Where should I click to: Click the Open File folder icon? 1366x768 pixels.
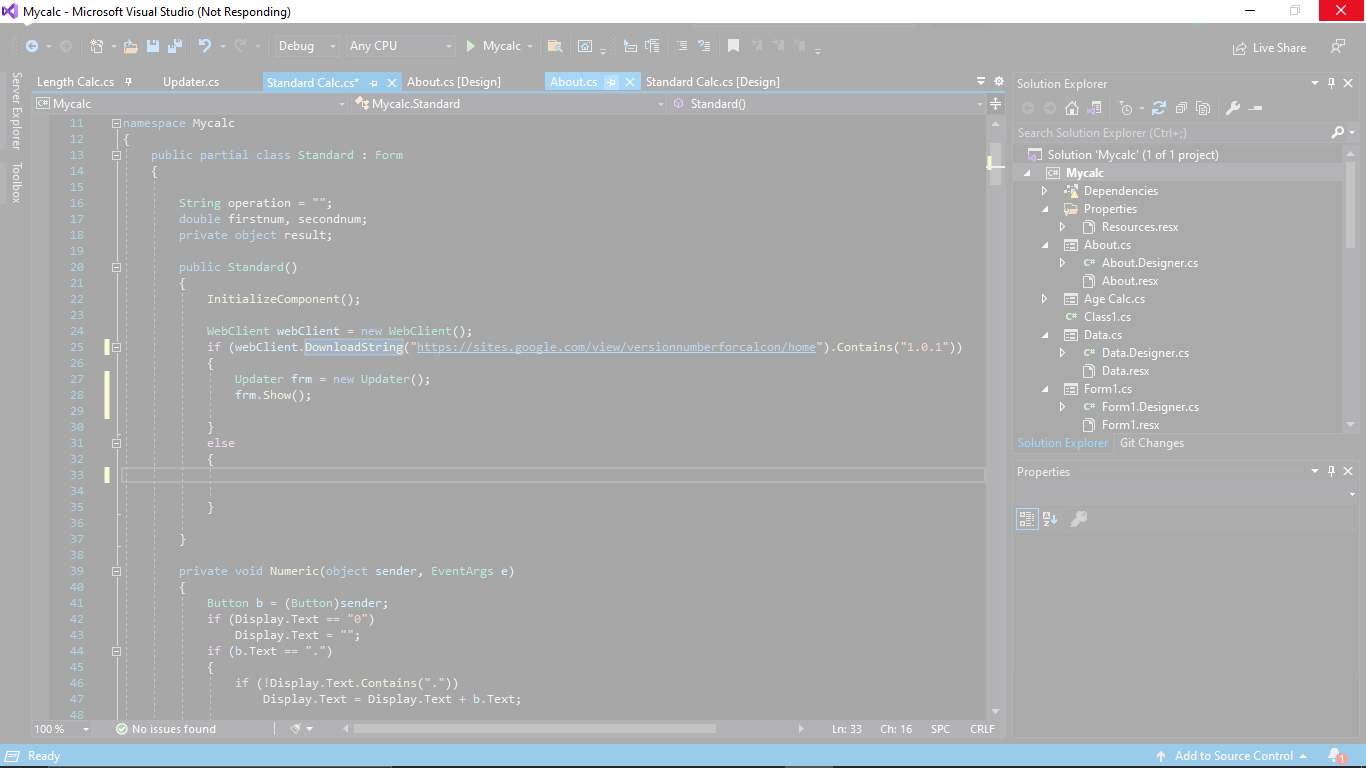click(x=131, y=46)
